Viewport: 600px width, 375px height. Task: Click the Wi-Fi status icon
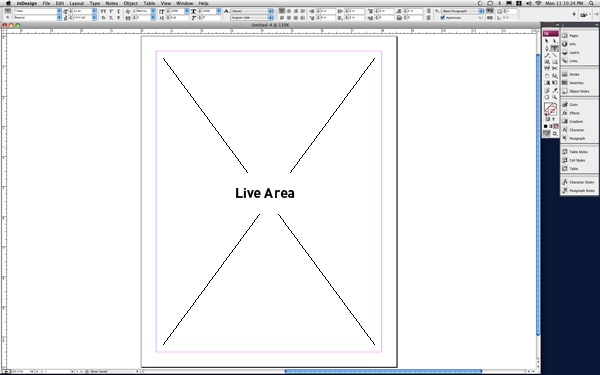pyautogui.click(x=538, y=3)
